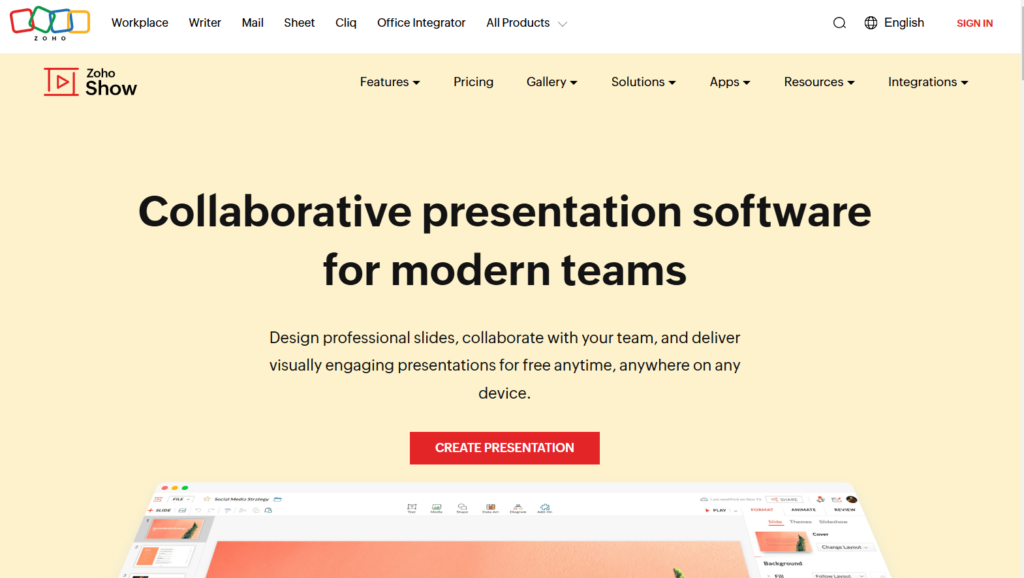Click the SIGN IN link
The height and width of the screenshot is (578, 1024).
click(974, 24)
